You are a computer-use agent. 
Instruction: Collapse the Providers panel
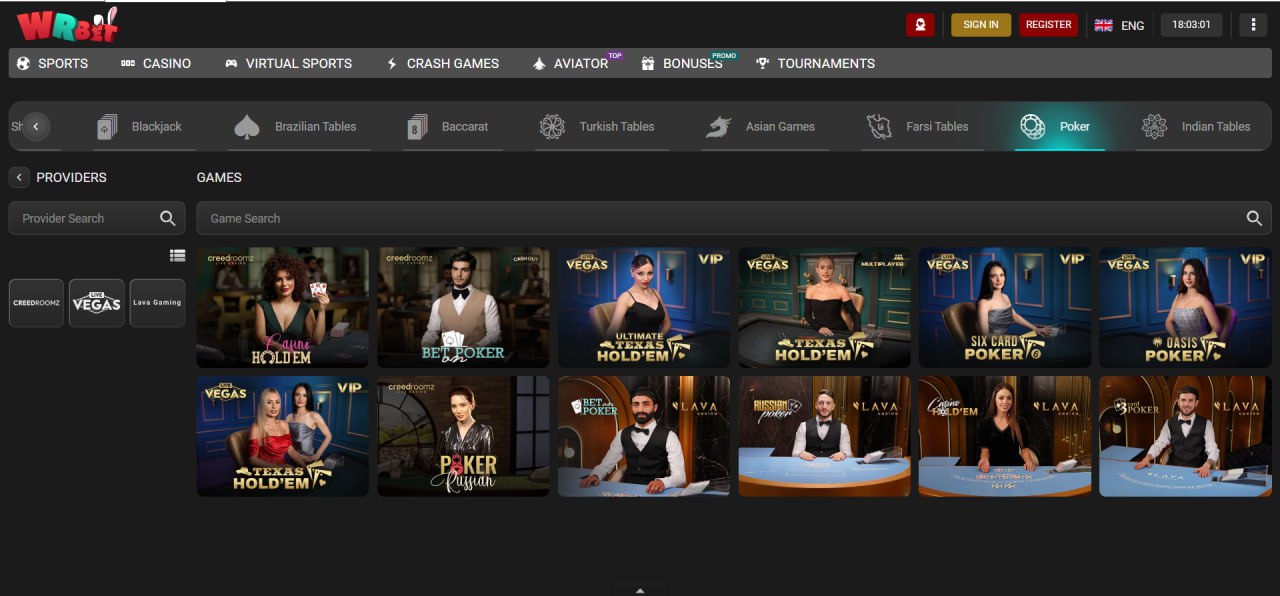[x=18, y=177]
